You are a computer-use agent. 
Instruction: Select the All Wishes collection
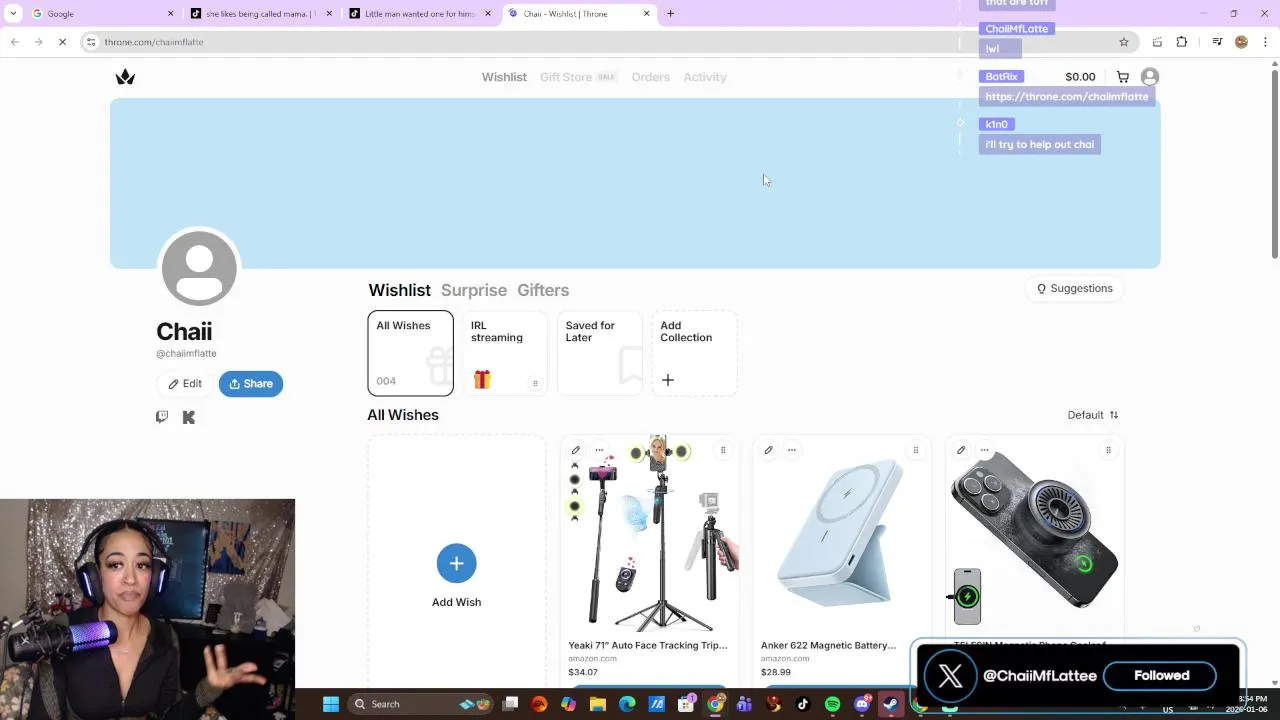410,353
